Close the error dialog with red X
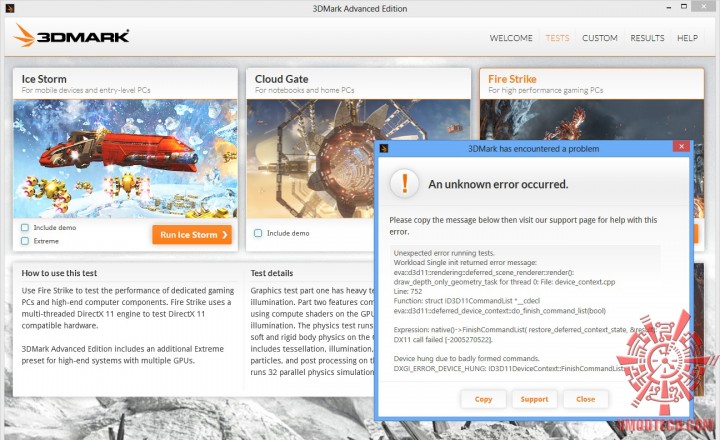Image resolution: width=720 pixels, height=440 pixels. point(681,147)
